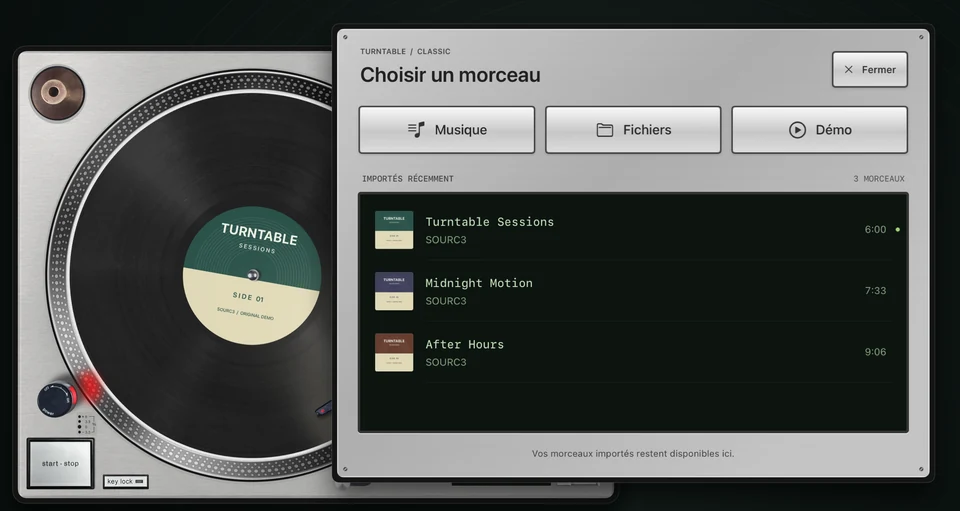Screen dimensions: 960x511
Task: Close the dialog with Fermer
Action: pos(869,69)
